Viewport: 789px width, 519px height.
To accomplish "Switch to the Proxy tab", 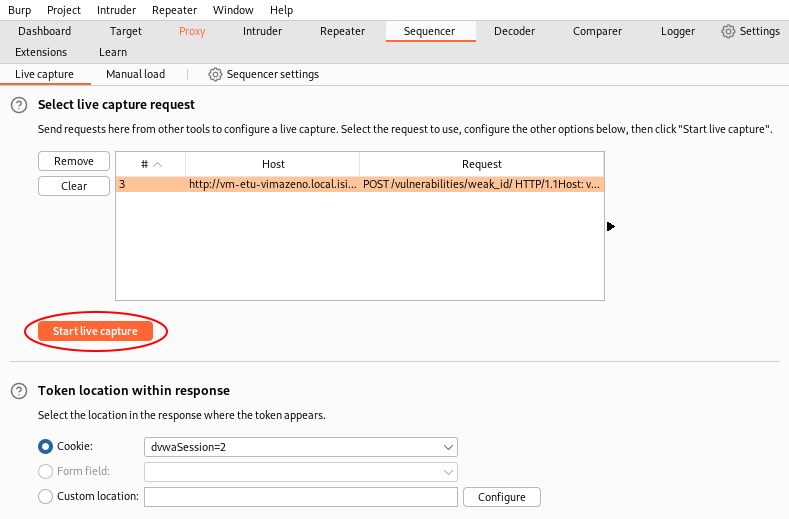I will coord(192,31).
